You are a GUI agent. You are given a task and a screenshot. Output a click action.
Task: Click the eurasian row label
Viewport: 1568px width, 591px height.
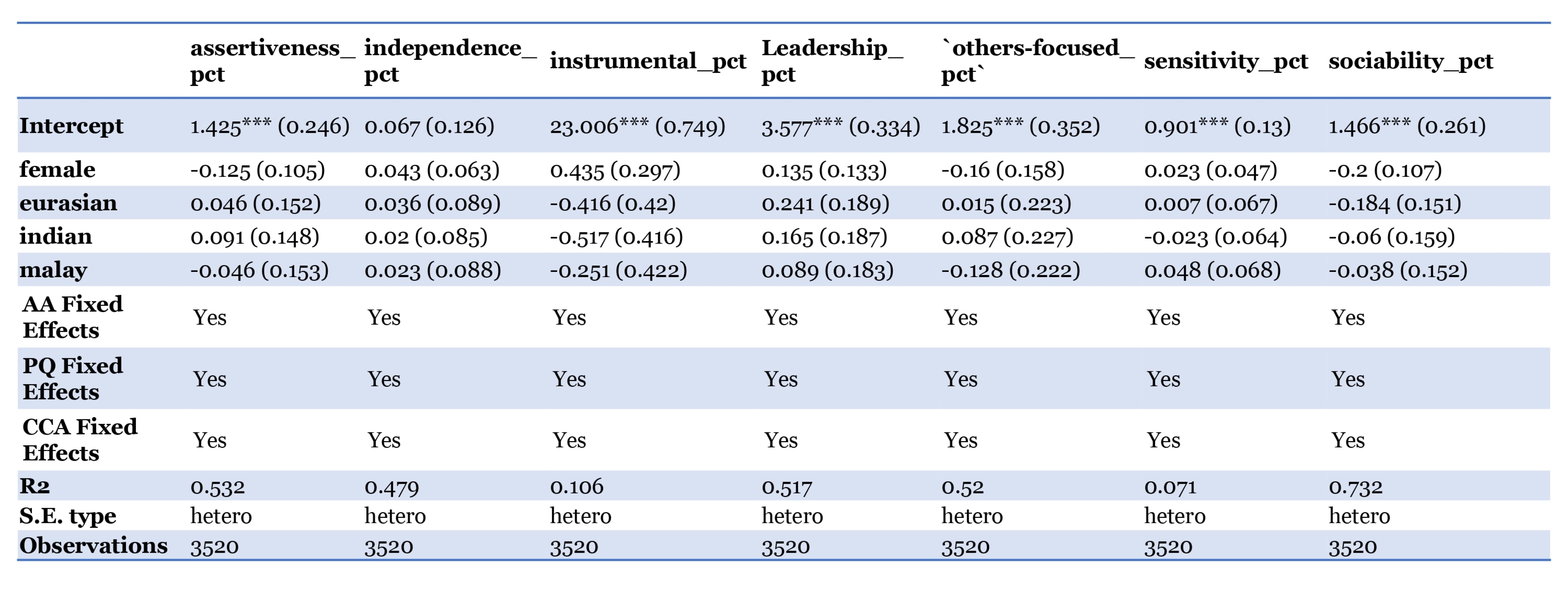tap(68, 203)
